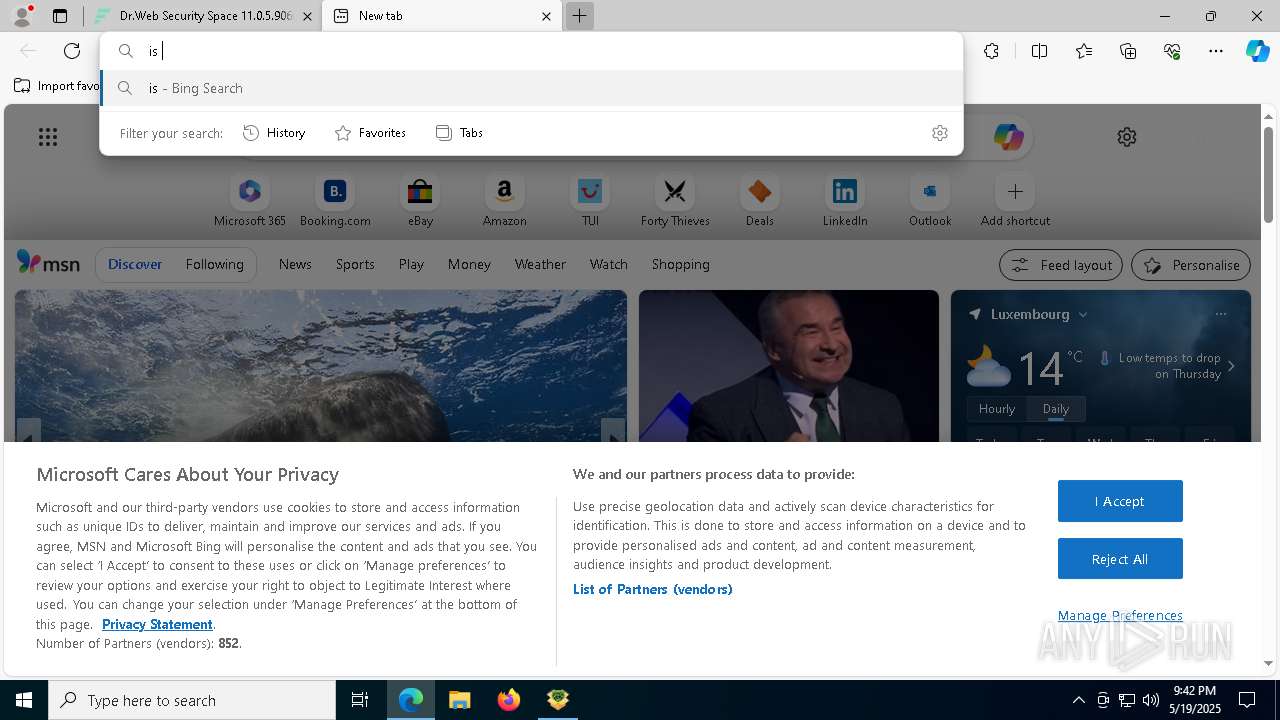
Task: Go to the MSN logo home
Action: 48,263
